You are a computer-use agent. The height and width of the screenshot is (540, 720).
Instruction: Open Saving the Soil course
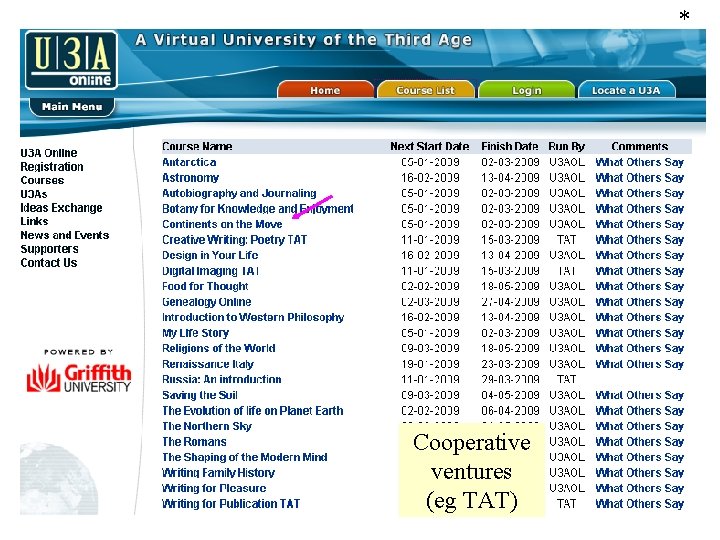point(200,395)
